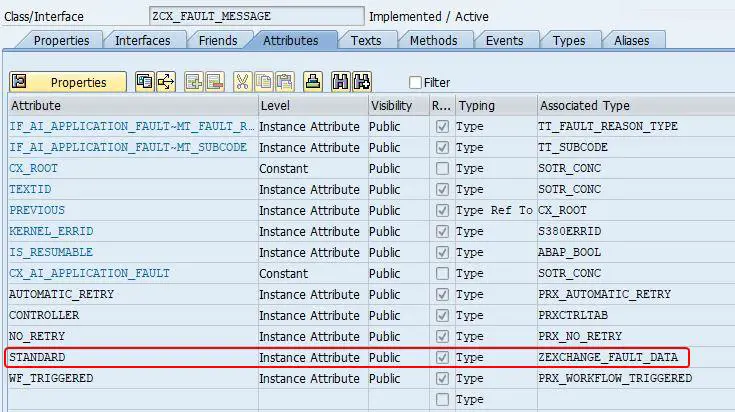
Task: Open the Aliases tab
Action: click(631, 40)
